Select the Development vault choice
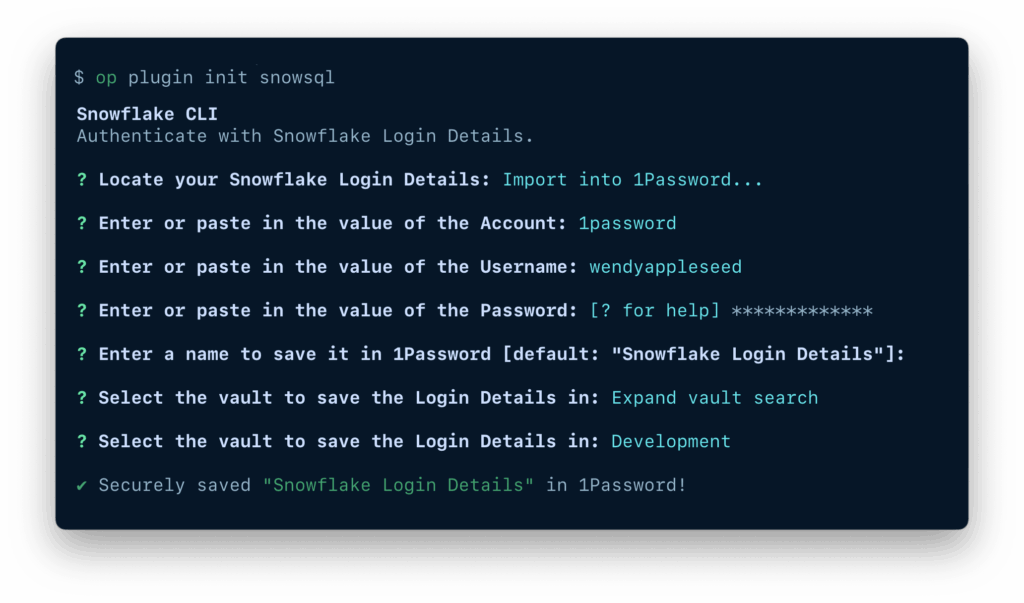The image size is (1024, 603). [671, 442]
